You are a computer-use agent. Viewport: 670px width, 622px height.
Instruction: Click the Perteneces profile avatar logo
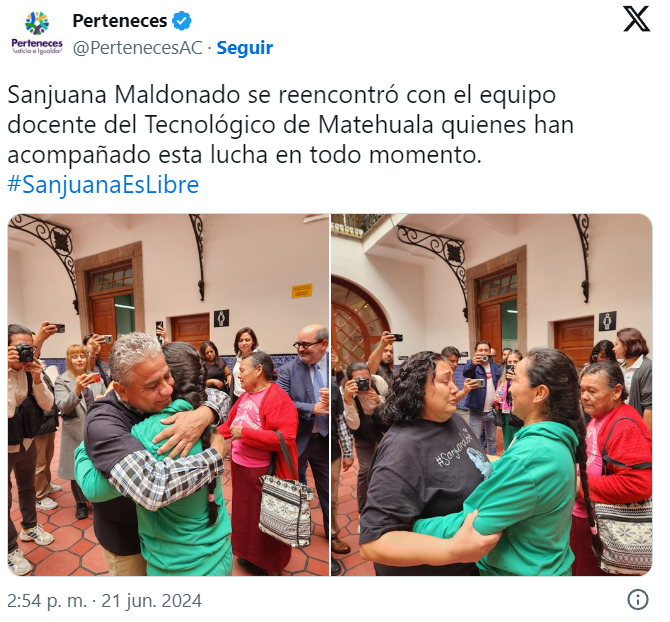[x=37, y=34]
